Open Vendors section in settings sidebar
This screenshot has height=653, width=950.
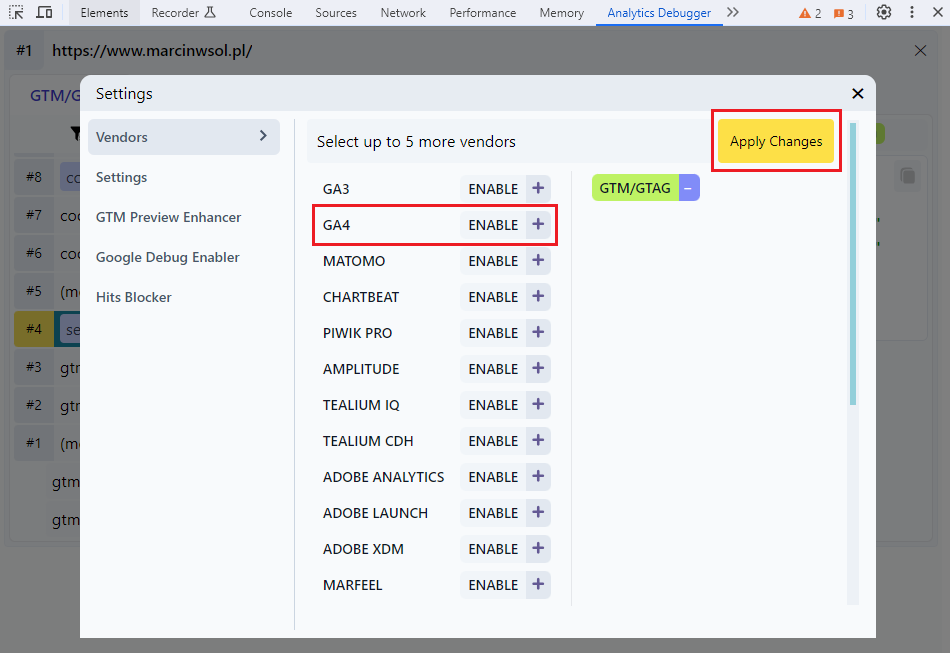184,137
